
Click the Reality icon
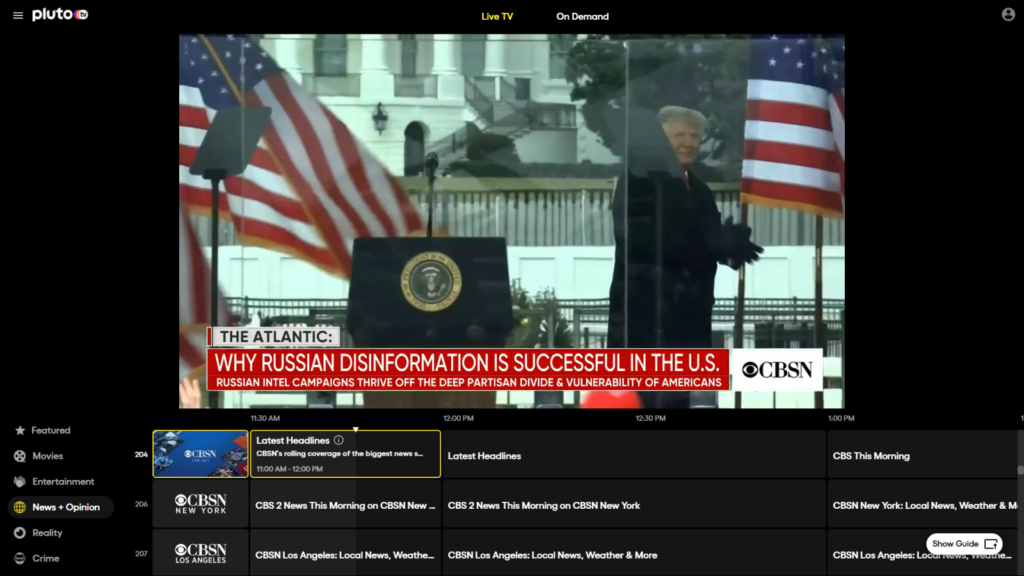coord(20,533)
